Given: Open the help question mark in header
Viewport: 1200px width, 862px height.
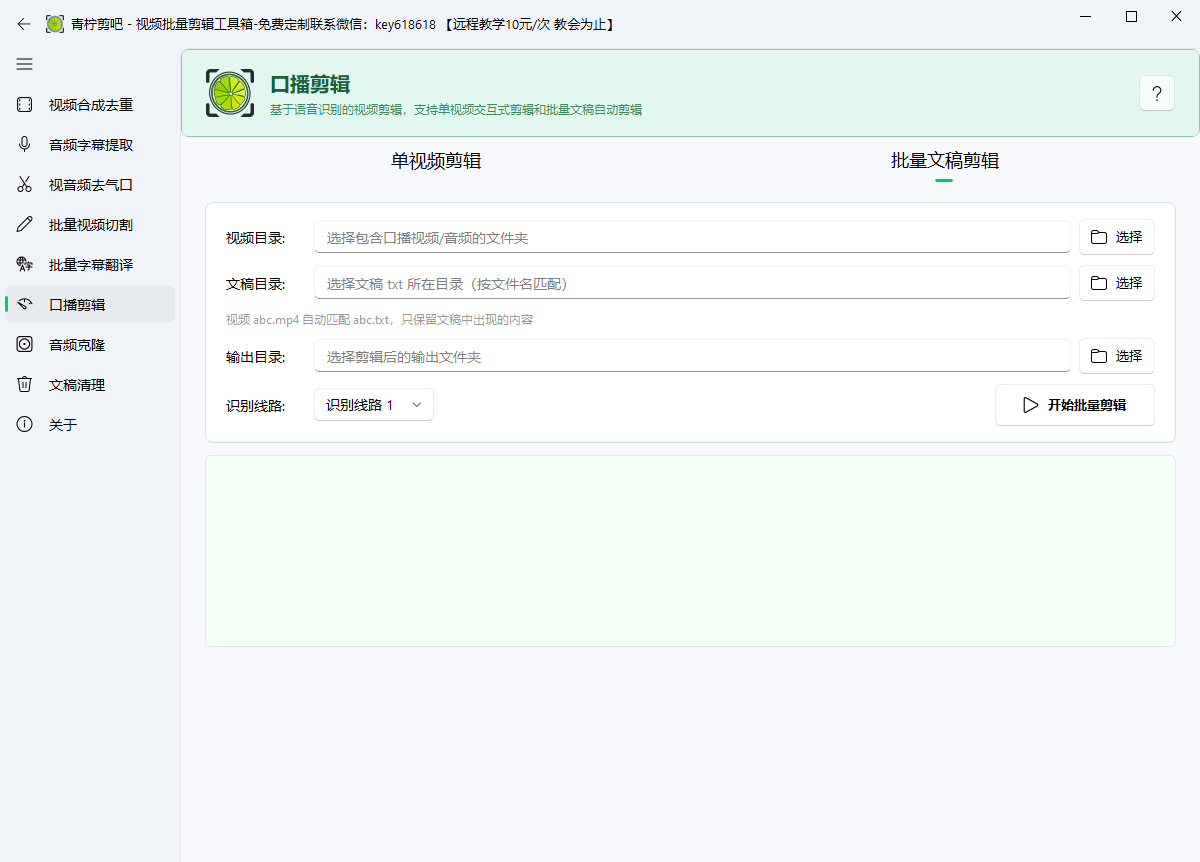Looking at the screenshot, I should 1156,92.
